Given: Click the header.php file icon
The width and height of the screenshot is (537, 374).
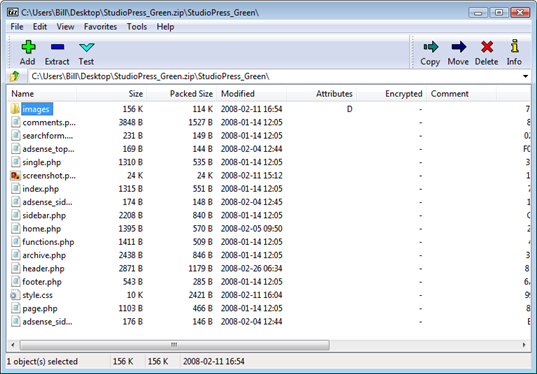Looking at the screenshot, I should (15, 269).
